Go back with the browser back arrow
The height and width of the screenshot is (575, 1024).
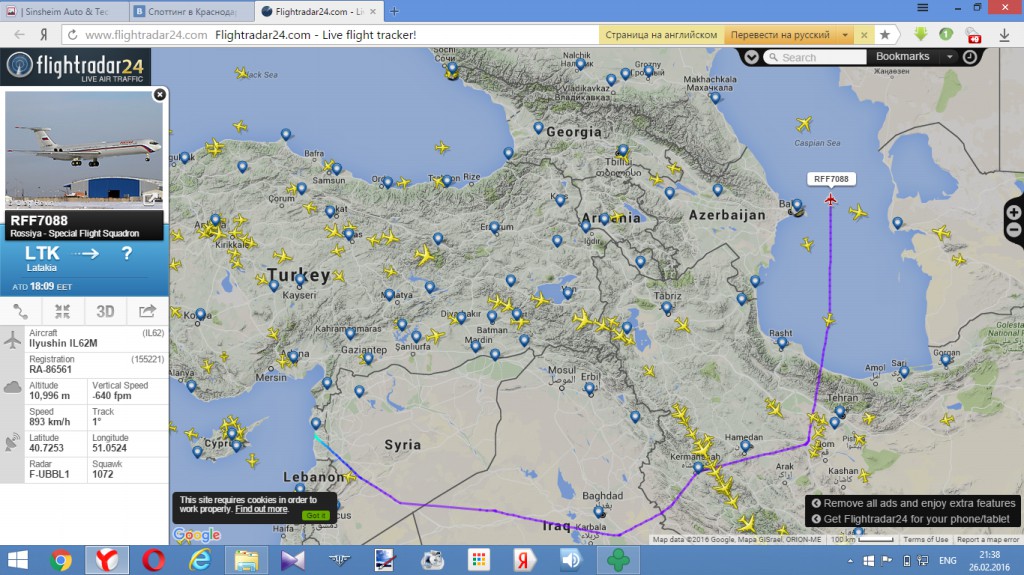pos(20,35)
